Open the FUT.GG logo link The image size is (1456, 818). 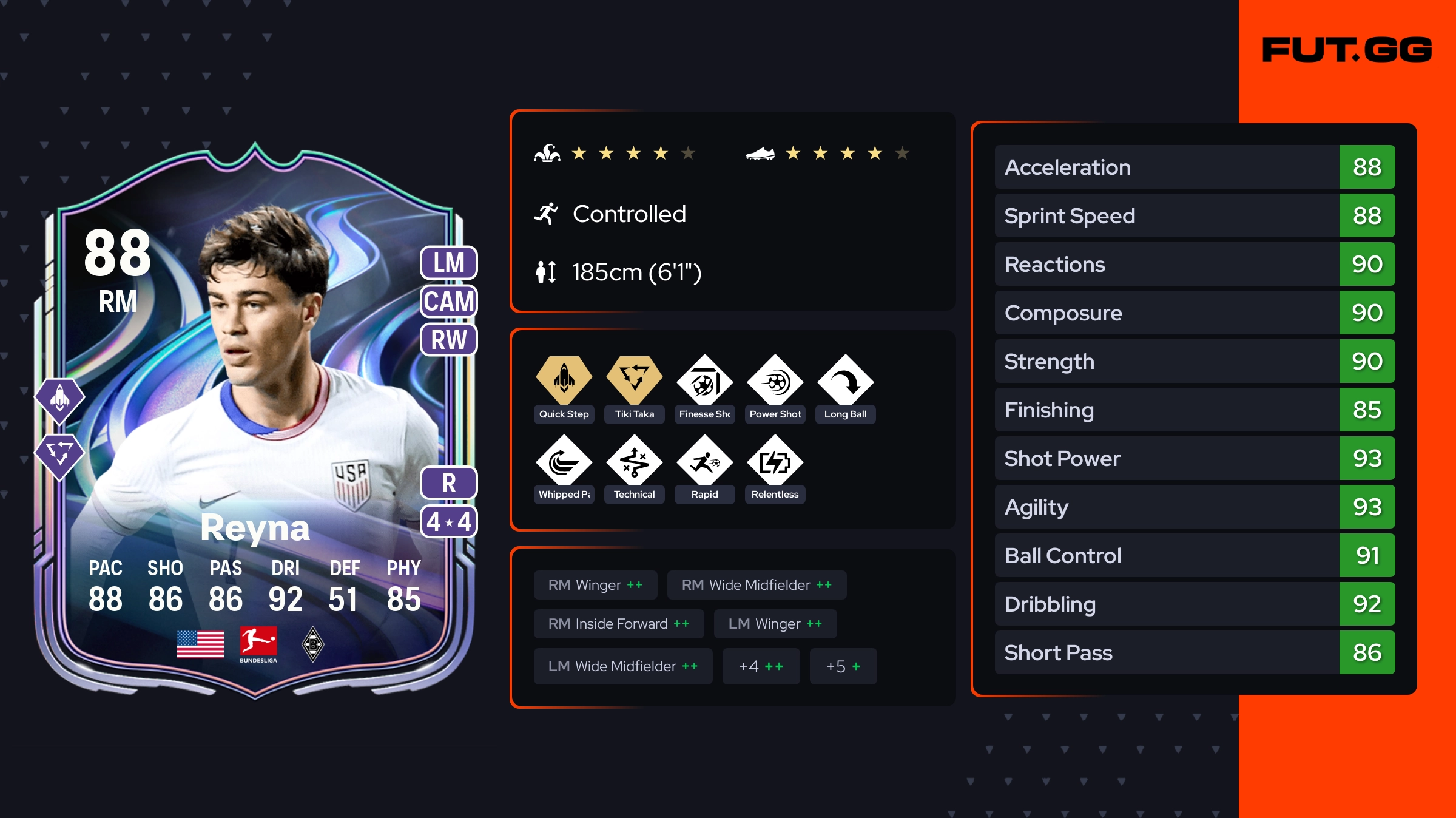1347,50
